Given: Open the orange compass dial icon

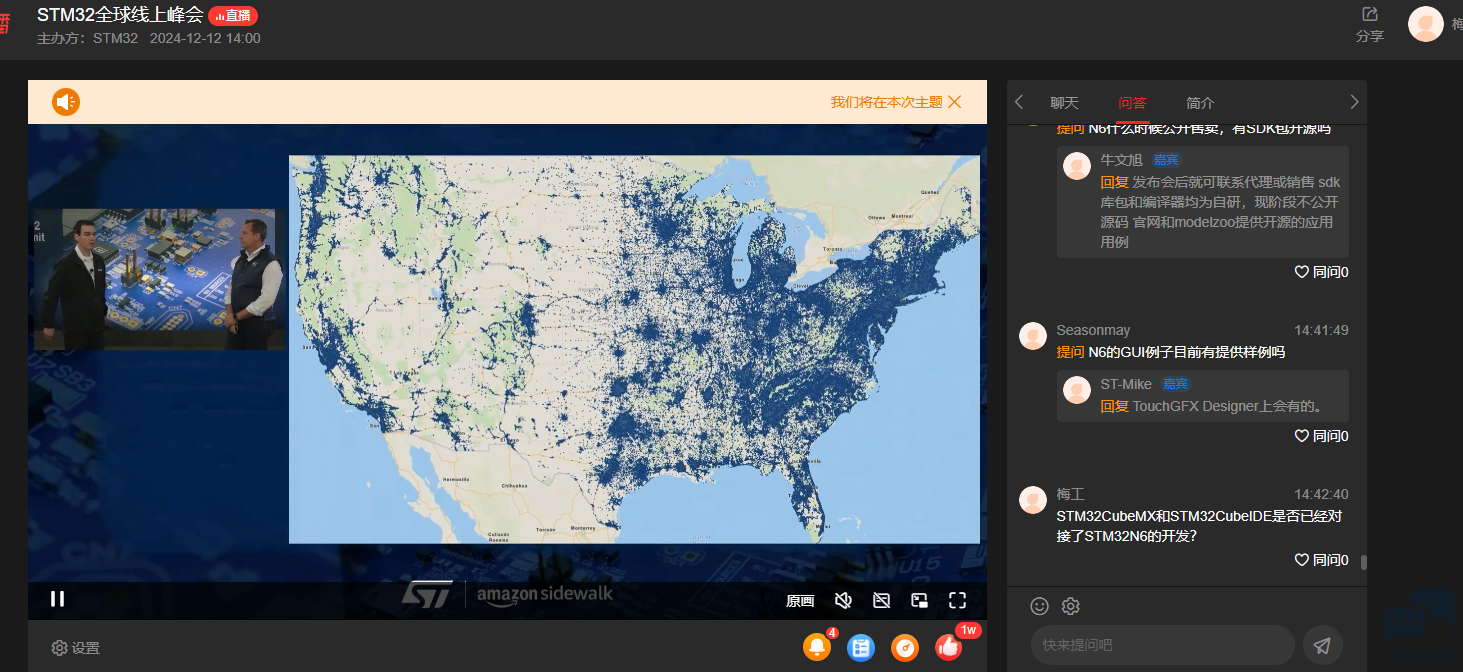Looking at the screenshot, I should pyautogui.click(x=905, y=647).
